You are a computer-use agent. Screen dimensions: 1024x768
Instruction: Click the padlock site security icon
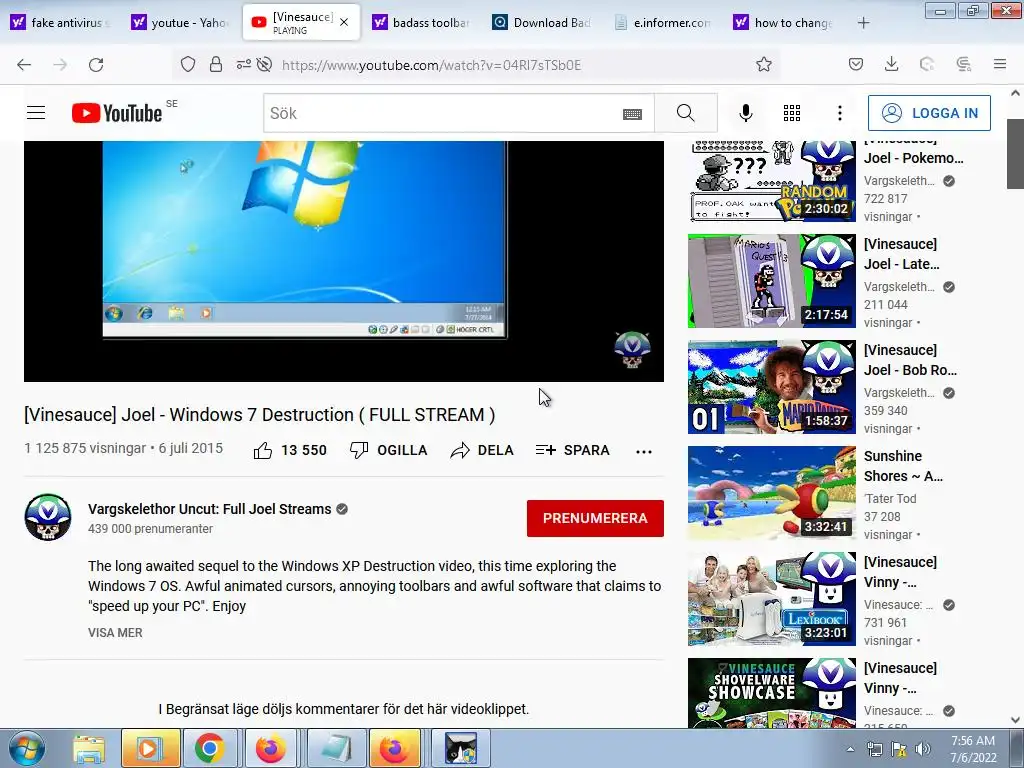point(216,65)
